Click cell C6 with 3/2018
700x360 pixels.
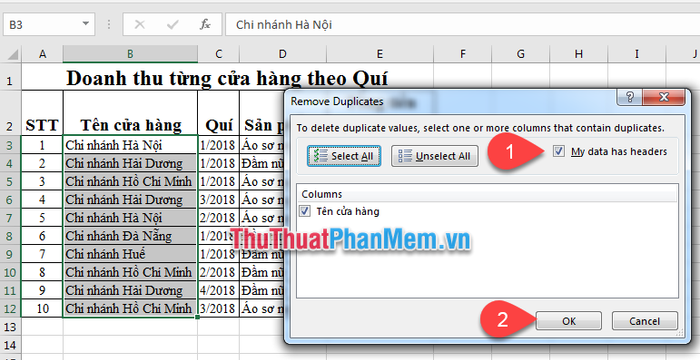pyautogui.click(x=218, y=199)
